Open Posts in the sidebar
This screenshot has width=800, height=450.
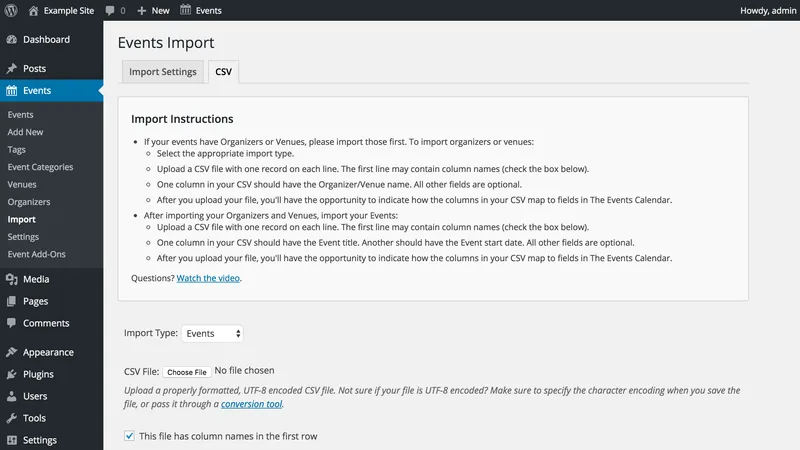(x=34, y=68)
